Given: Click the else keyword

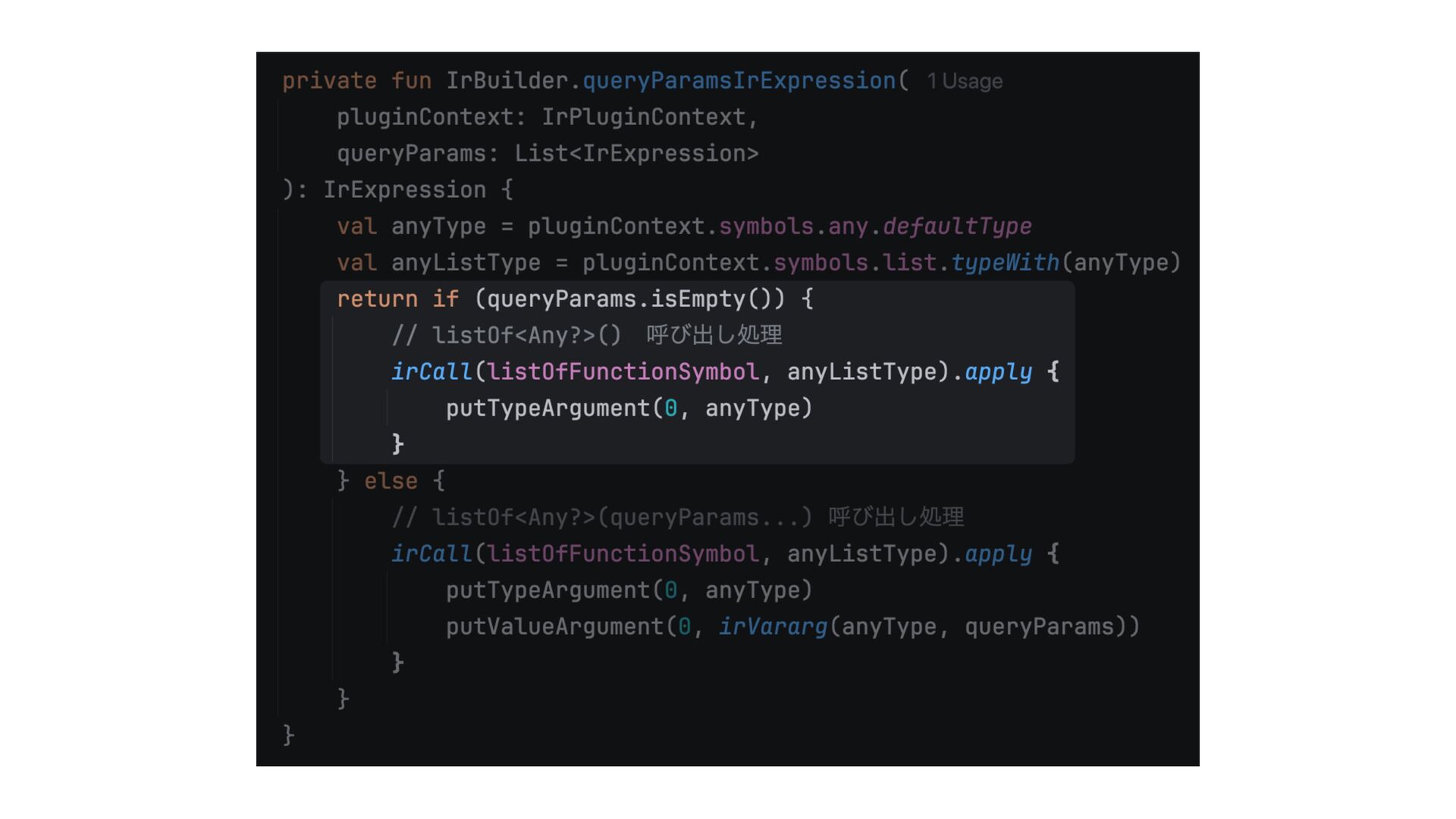Looking at the screenshot, I should pos(391,481).
